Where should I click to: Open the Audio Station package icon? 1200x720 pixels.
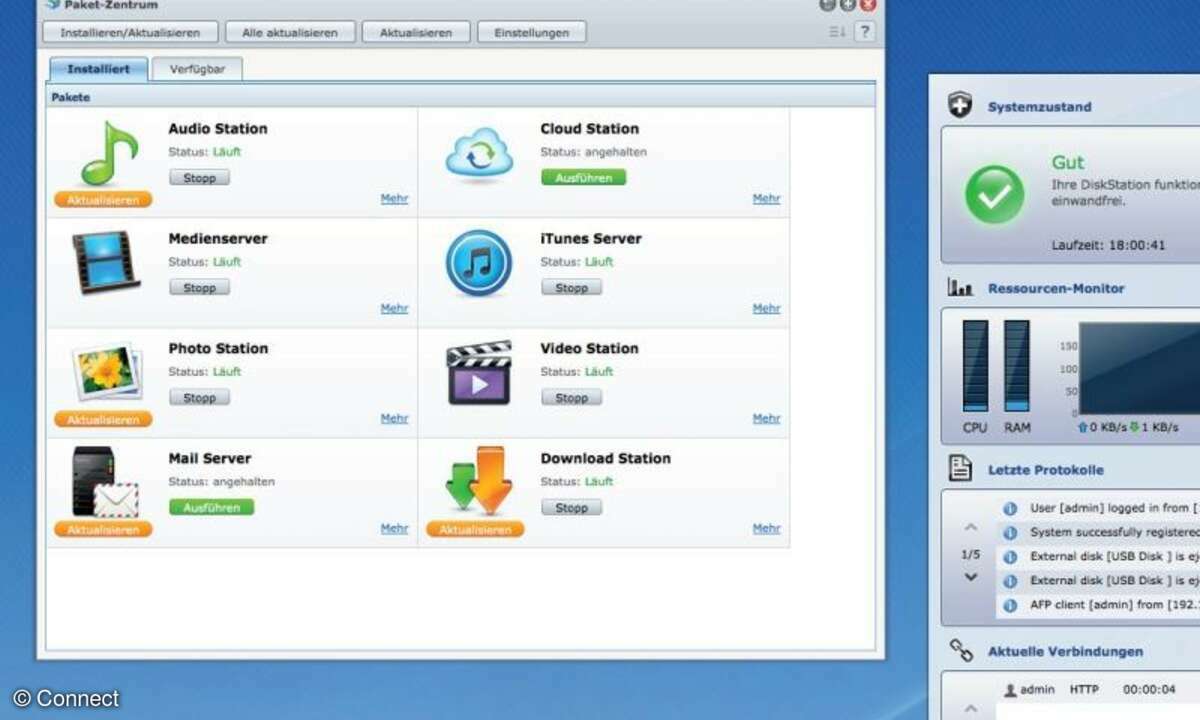click(108, 153)
